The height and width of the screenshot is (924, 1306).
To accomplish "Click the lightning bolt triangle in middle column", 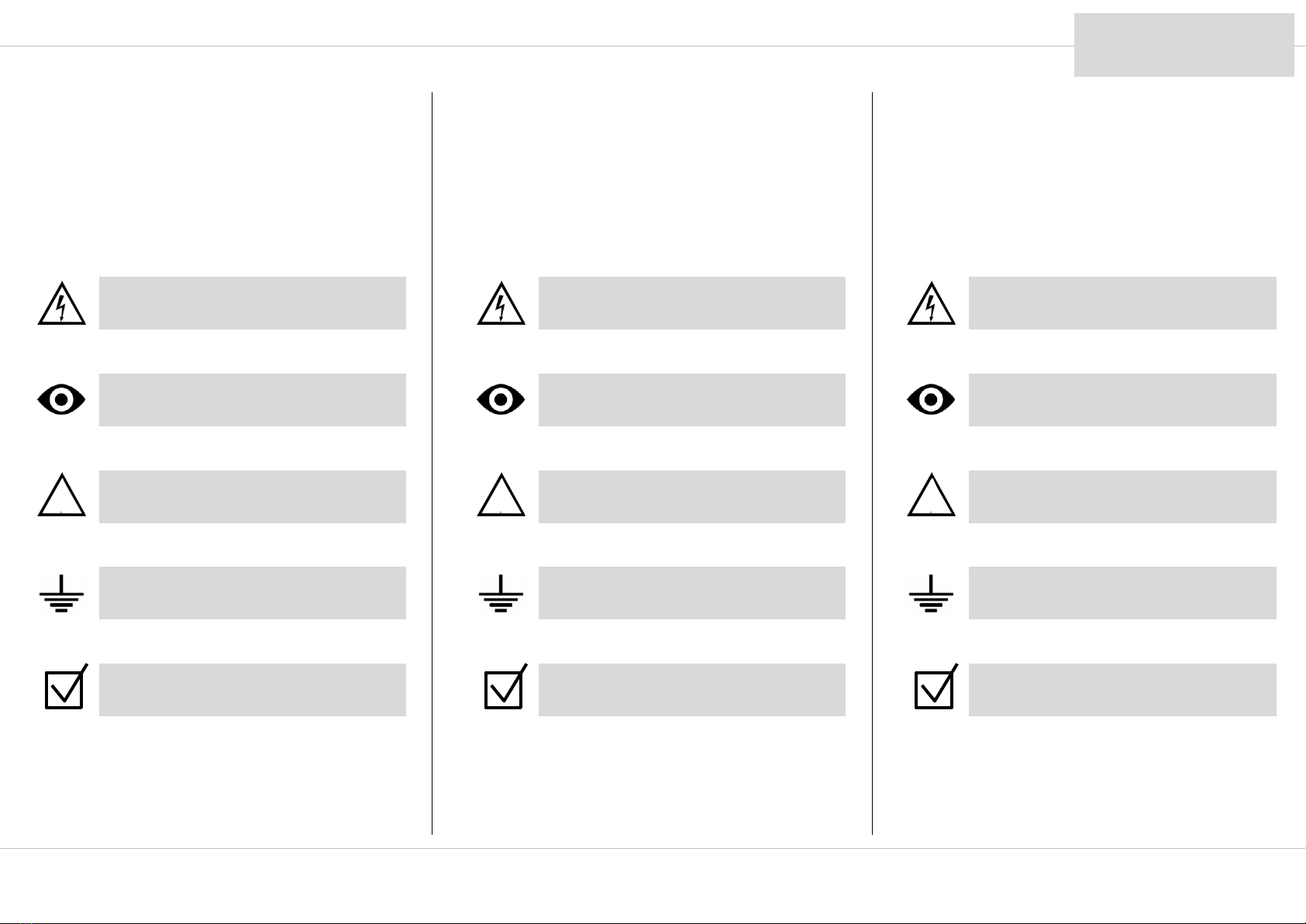I will tap(501, 304).
